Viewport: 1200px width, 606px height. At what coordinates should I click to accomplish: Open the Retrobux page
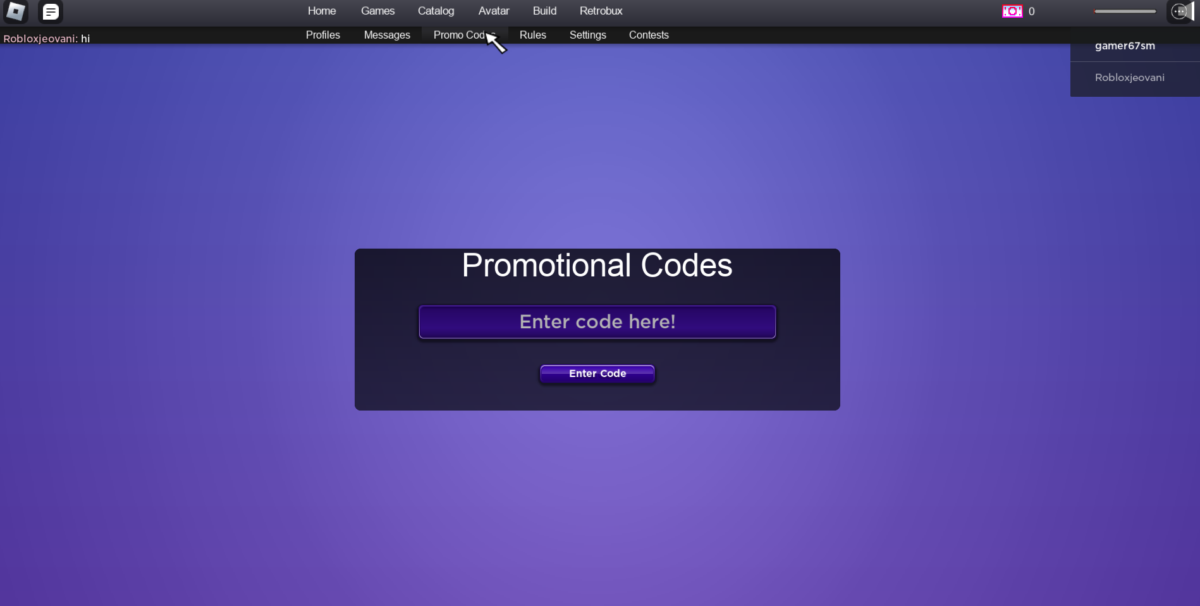point(600,11)
